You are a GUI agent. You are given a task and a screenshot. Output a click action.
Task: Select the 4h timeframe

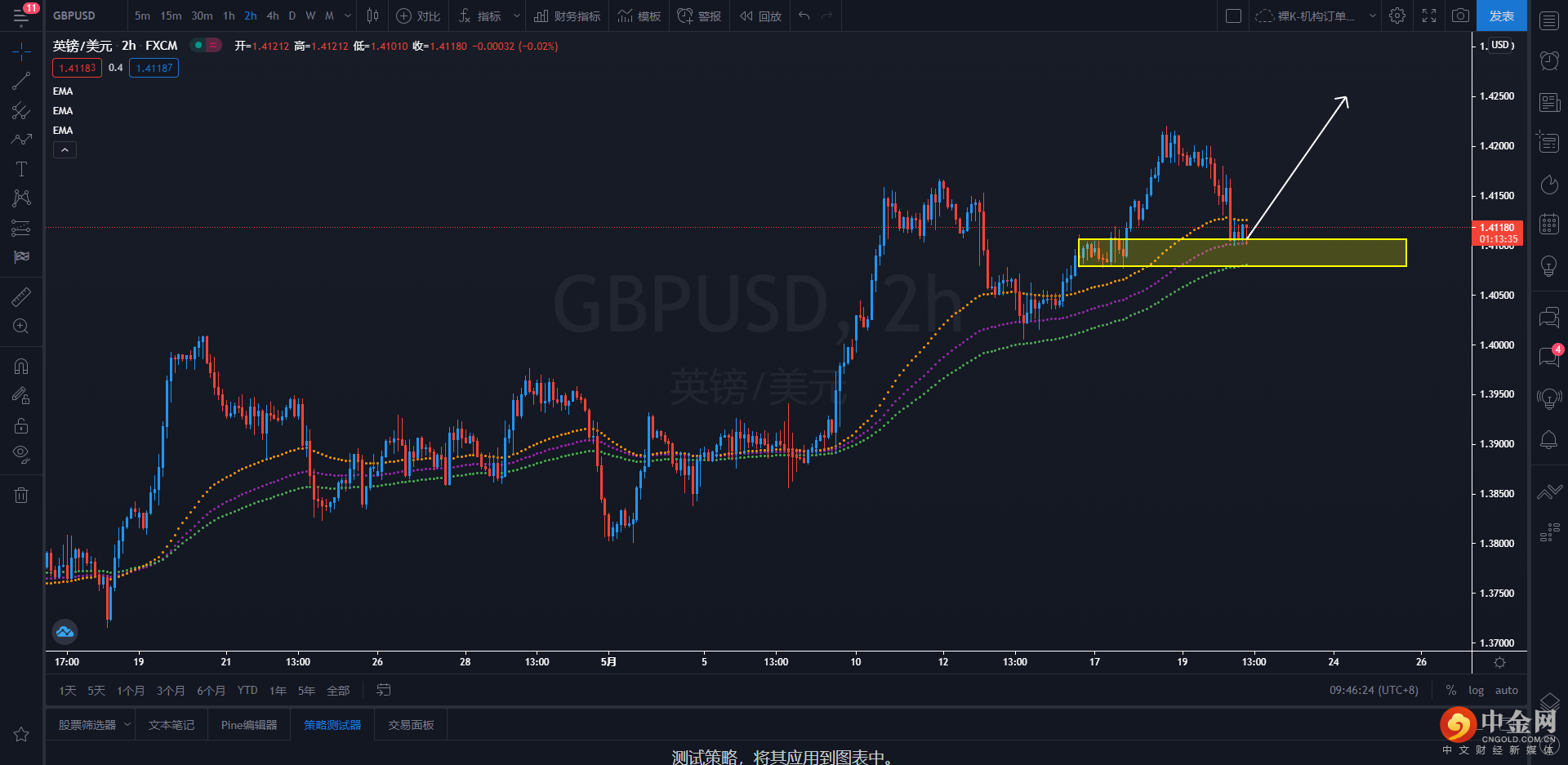[273, 16]
